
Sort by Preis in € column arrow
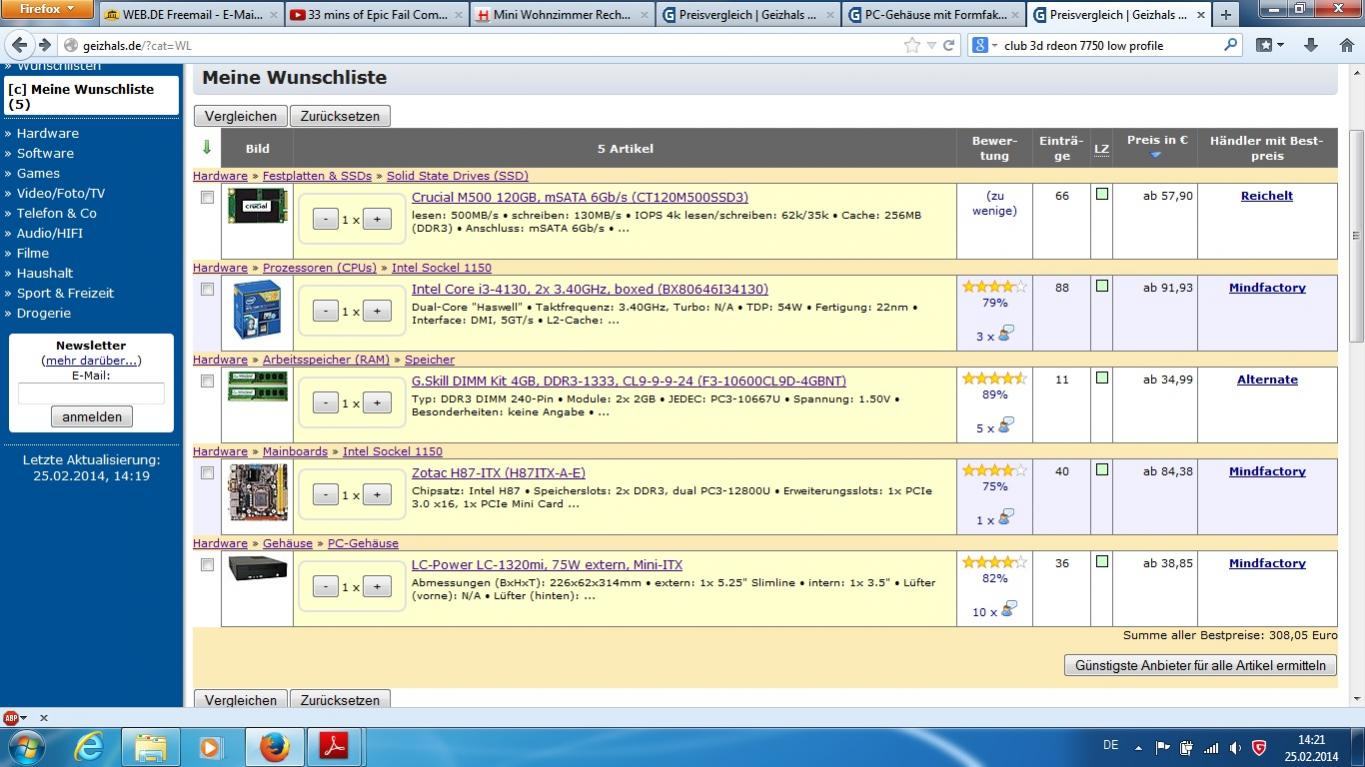tap(1156, 156)
